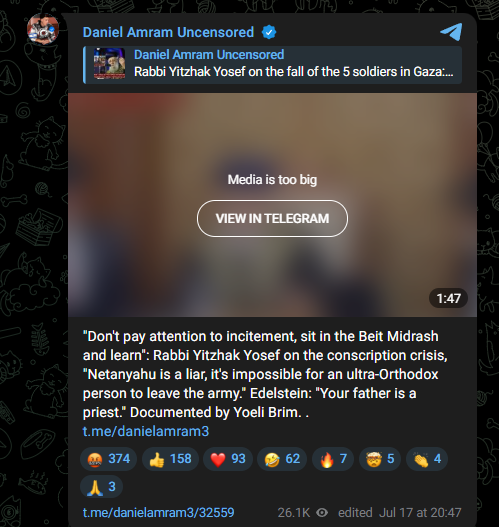Click the 1:47 video duration badge
This screenshot has height=527, width=499.
point(448,298)
